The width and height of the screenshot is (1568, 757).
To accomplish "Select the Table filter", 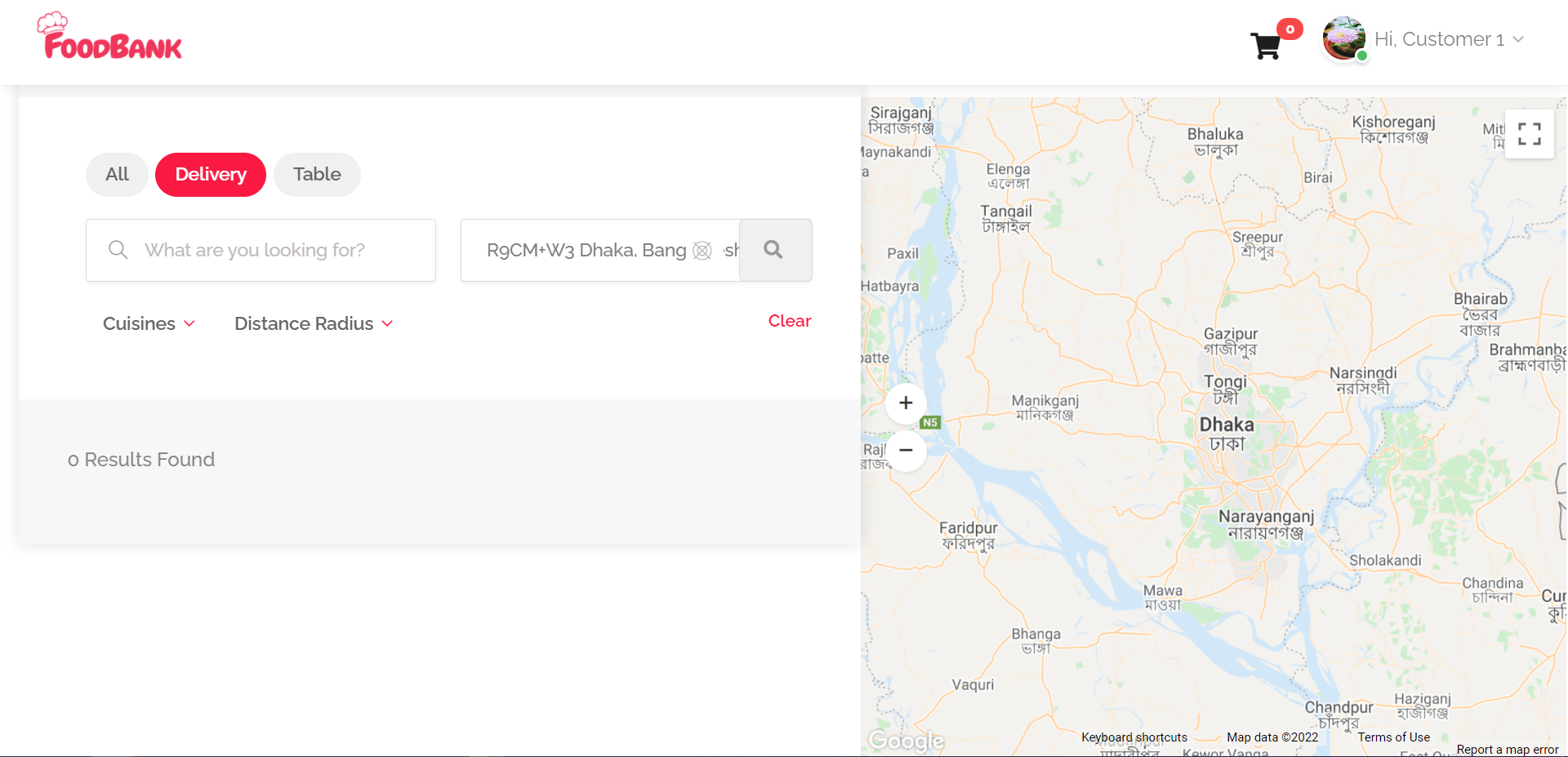I will (317, 174).
